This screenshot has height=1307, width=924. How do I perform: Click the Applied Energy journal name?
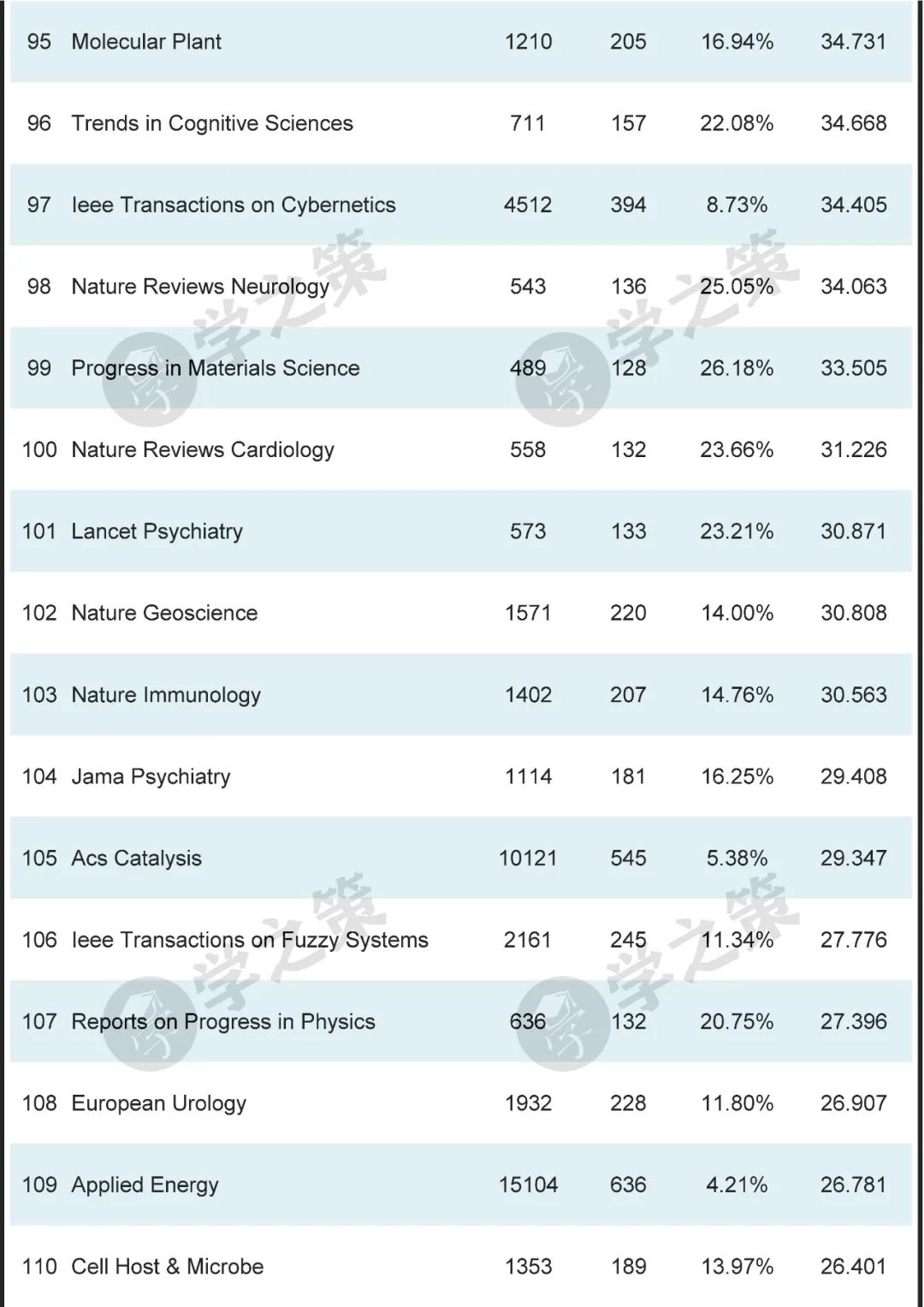[145, 1185]
